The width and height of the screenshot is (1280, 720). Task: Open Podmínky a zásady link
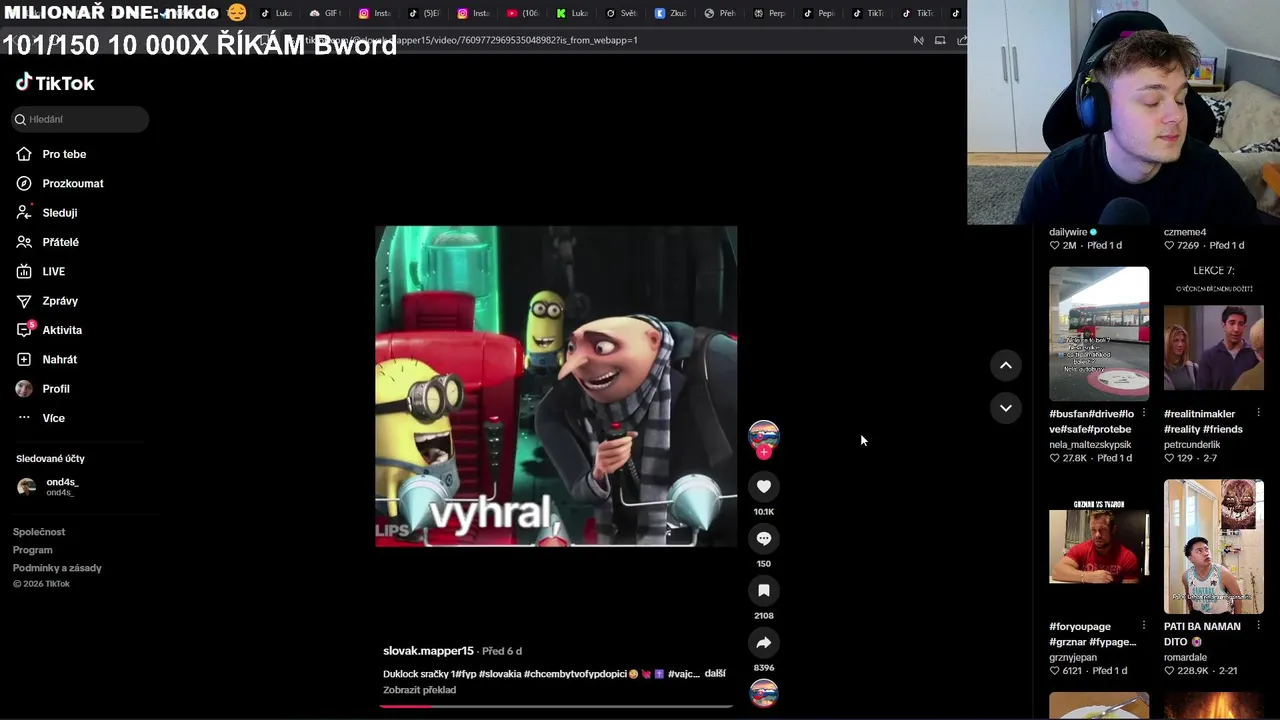57,568
